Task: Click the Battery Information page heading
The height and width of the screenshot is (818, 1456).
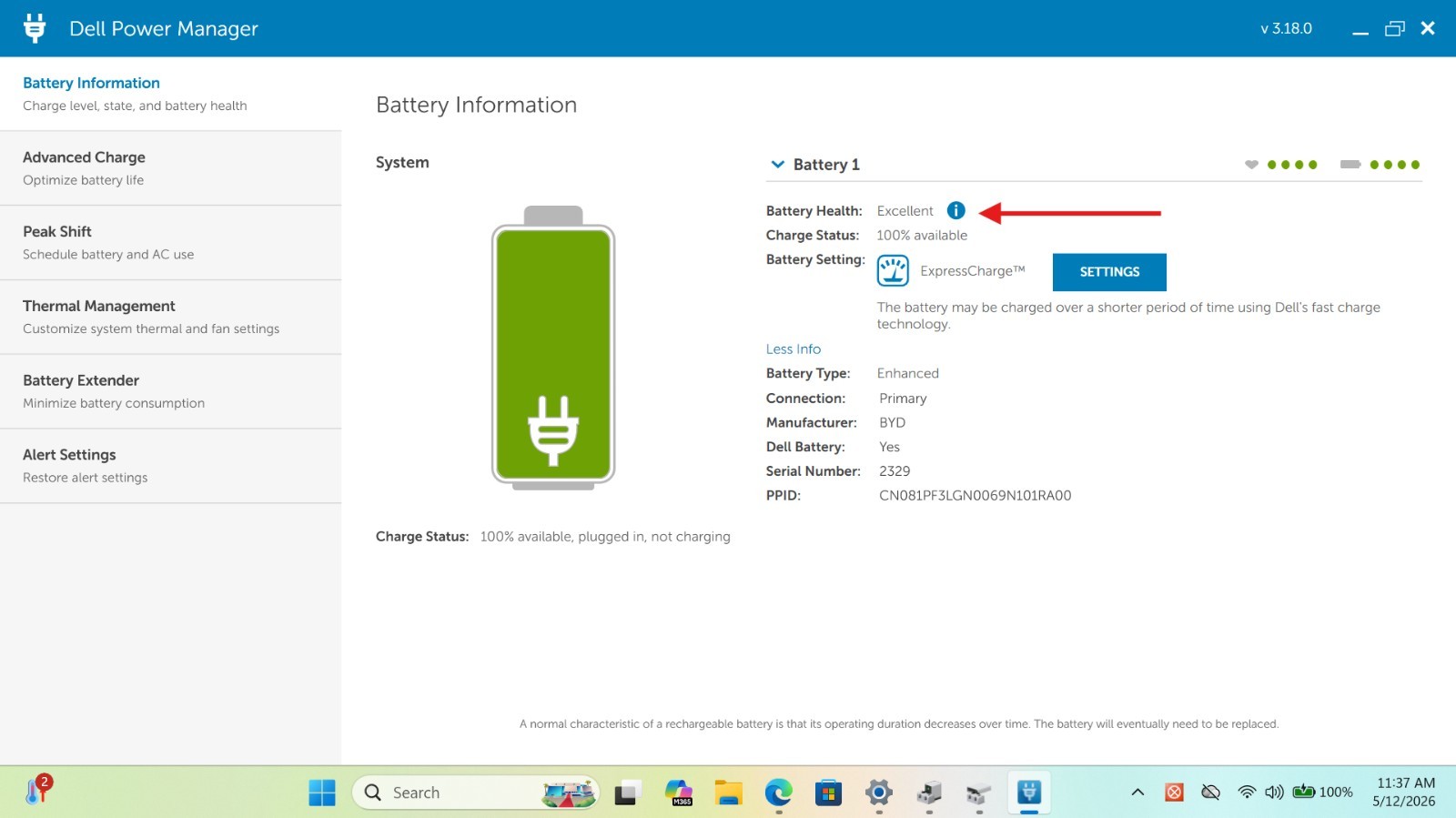Action: click(x=477, y=106)
